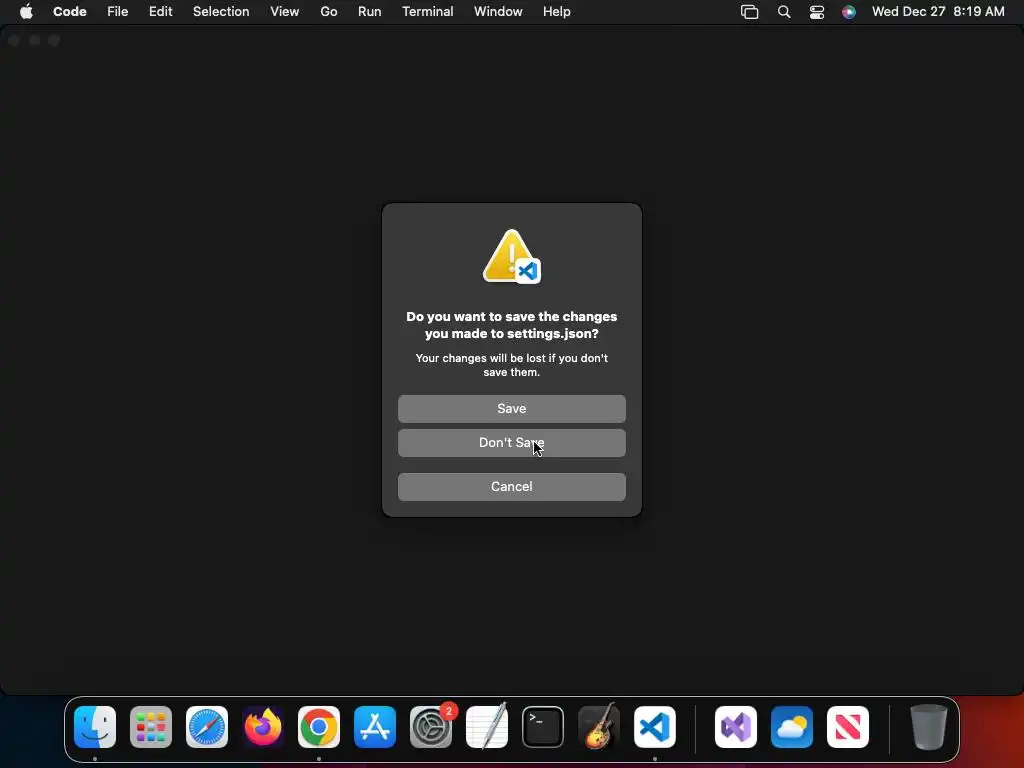Screen dimensions: 1024x768
Task: Launch Firefox from the Dock
Action: click(263, 727)
